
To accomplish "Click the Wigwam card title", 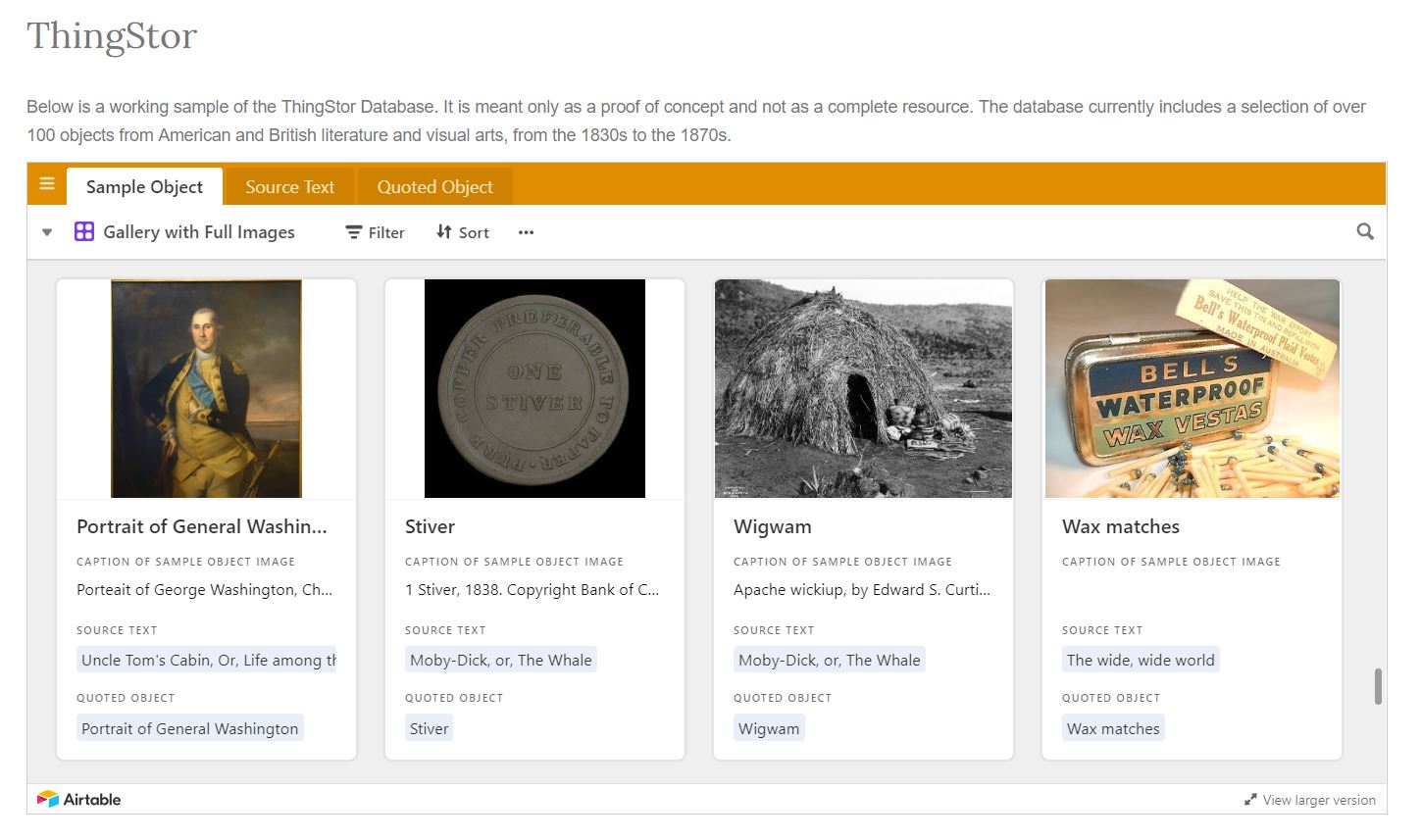I will [773, 526].
